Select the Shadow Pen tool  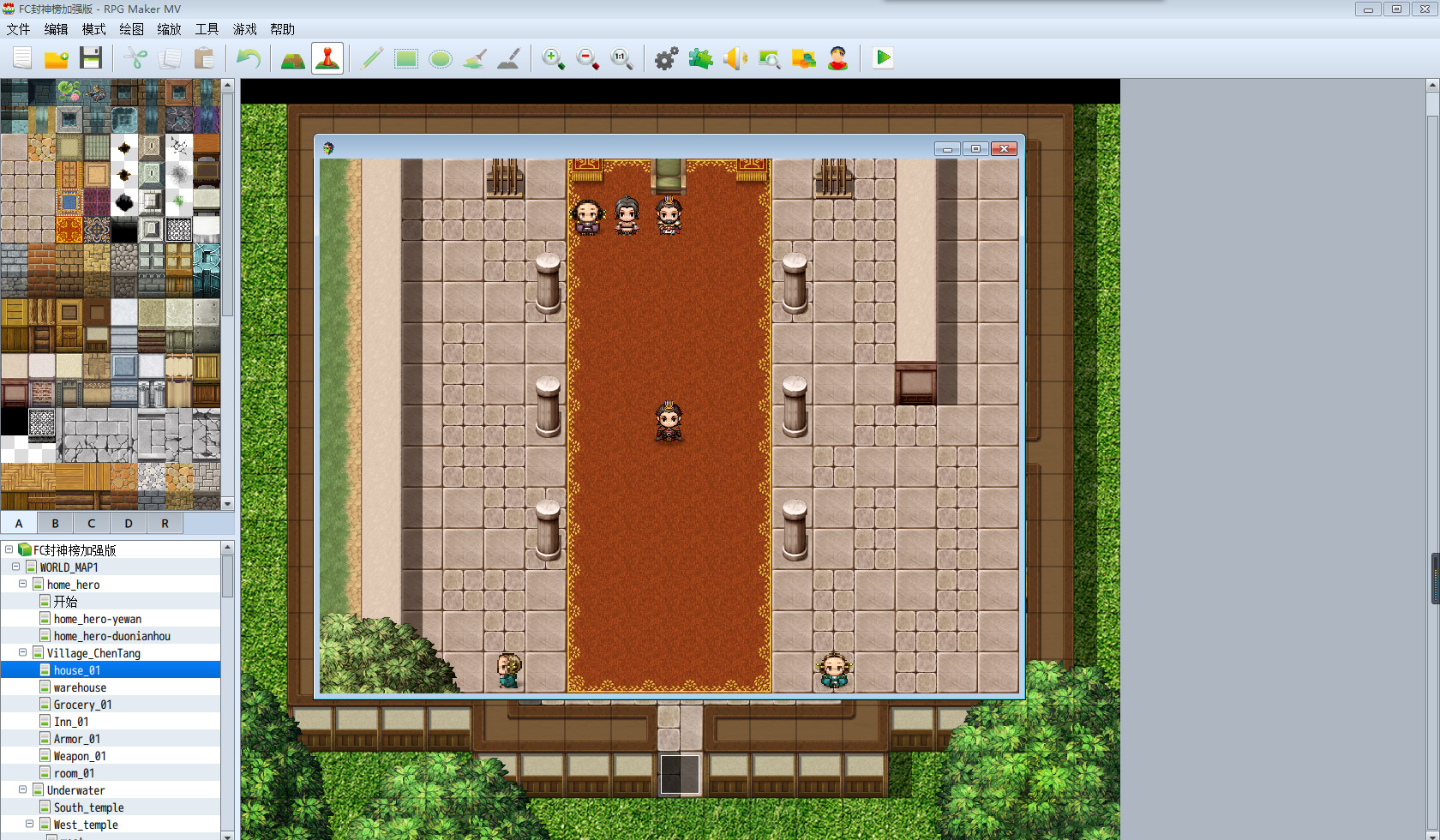tap(509, 58)
